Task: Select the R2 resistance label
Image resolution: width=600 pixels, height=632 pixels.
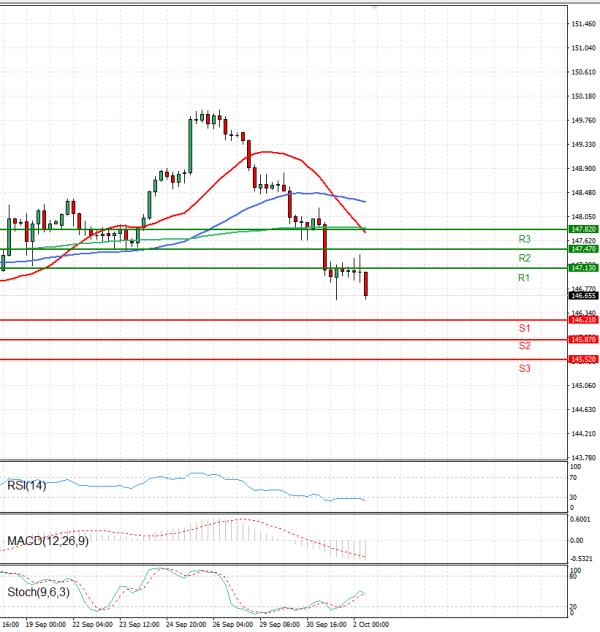Action: coord(523,258)
